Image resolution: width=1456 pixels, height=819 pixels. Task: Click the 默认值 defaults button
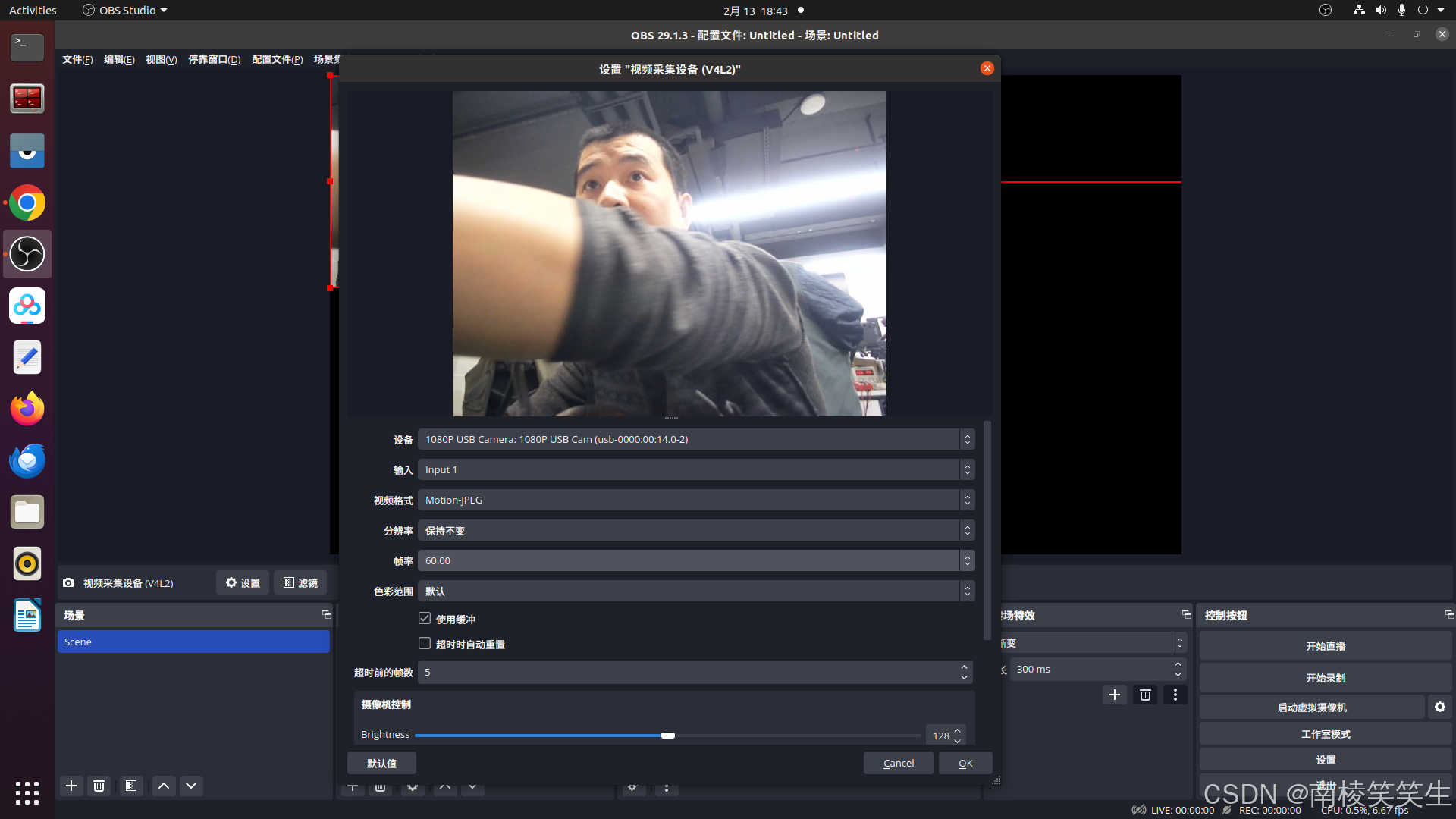(381, 763)
